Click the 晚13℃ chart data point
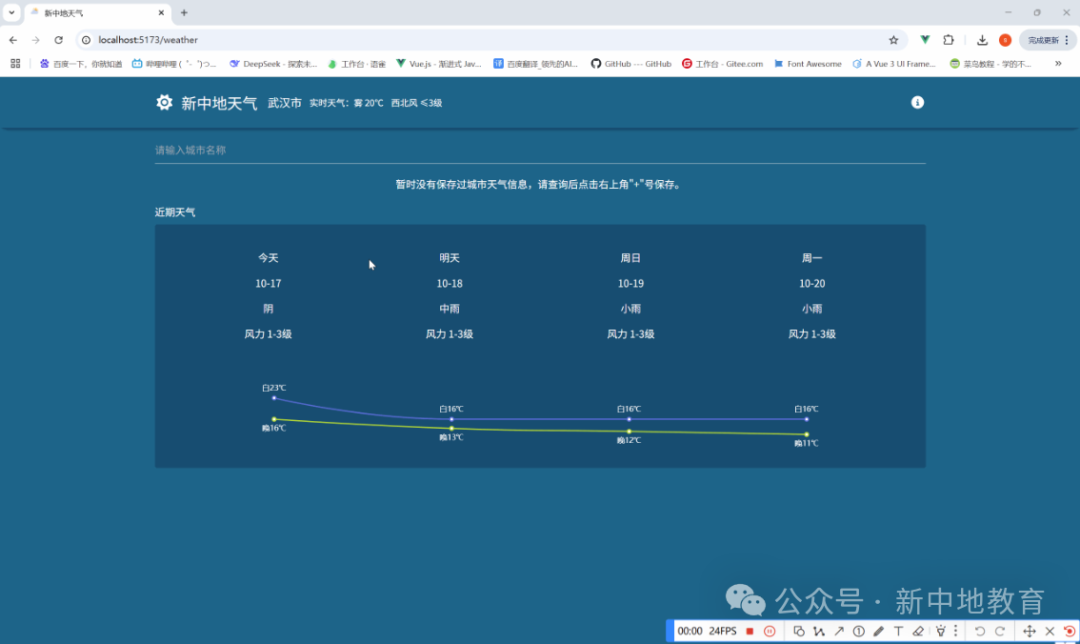 (452, 428)
